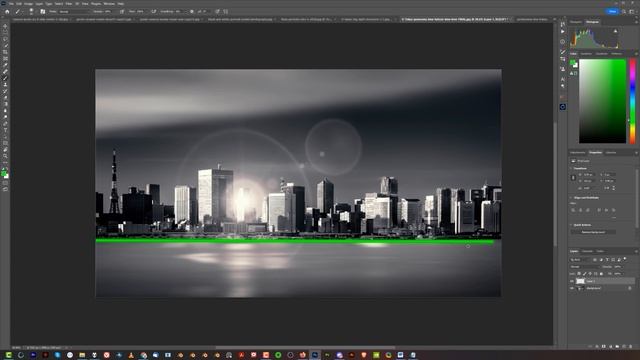Open the search icon at top right
Screen dimensions: 640x360
[624, 11]
